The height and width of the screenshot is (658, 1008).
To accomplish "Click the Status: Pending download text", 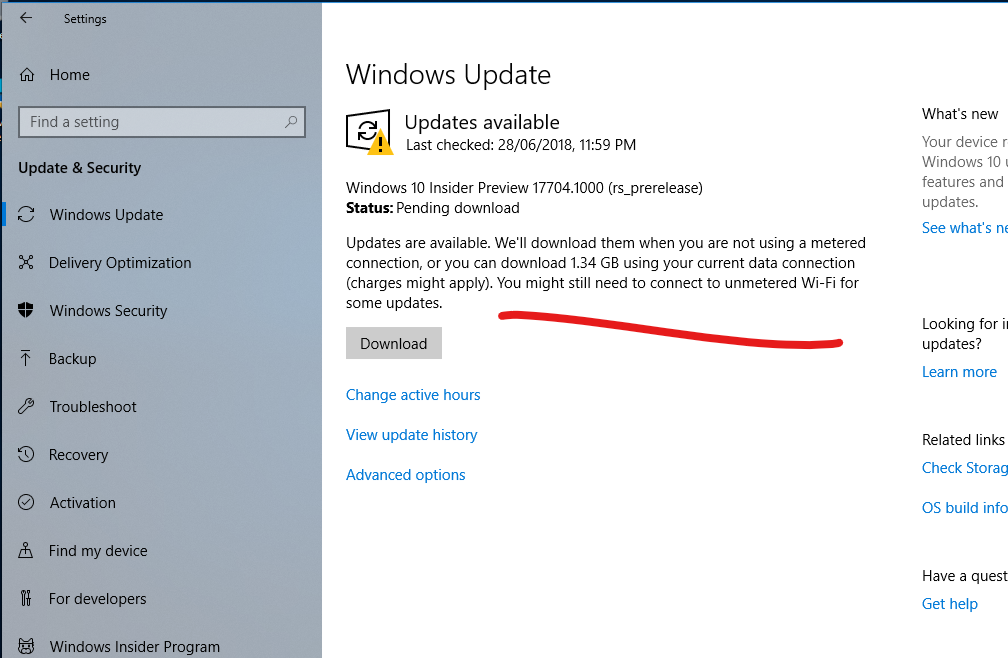I will pos(433,208).
